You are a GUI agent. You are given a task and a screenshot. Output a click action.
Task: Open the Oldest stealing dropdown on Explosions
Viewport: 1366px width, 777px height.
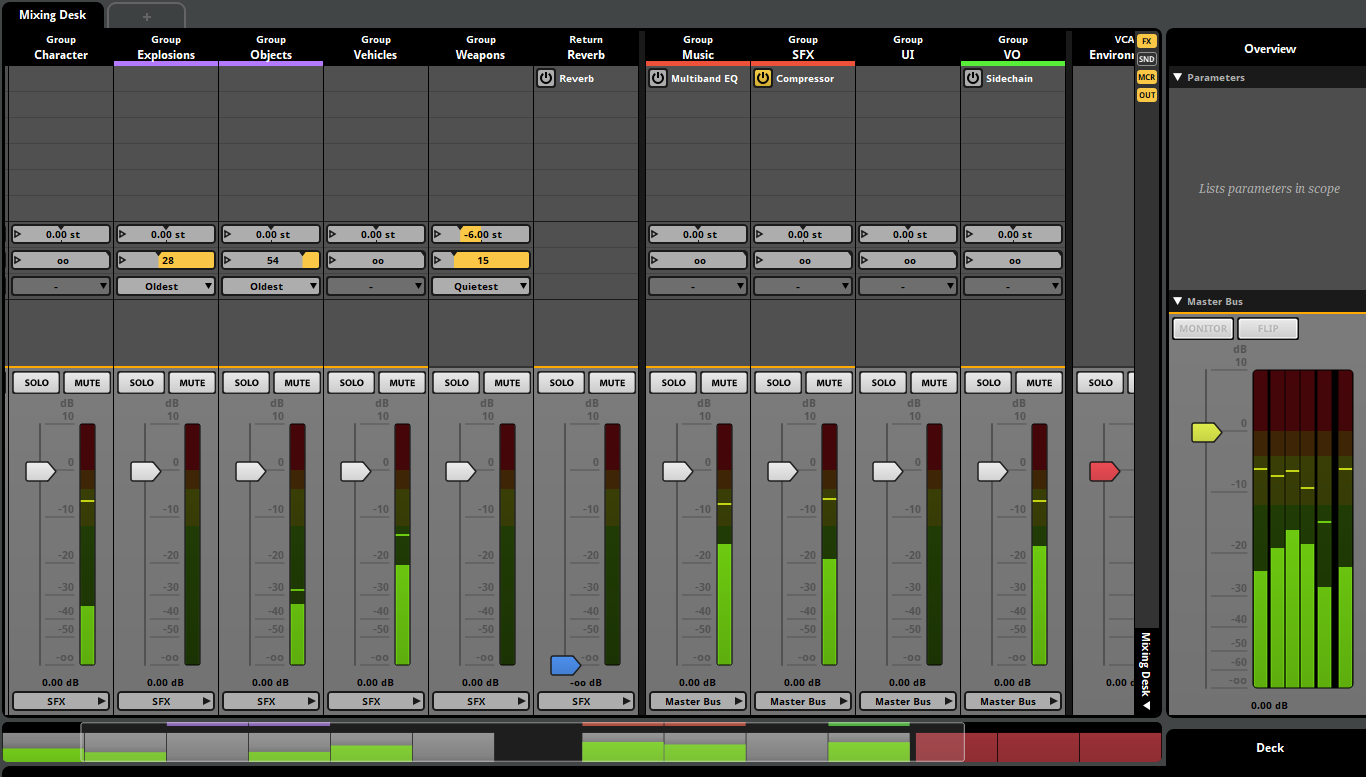click(x=165, y=285)
